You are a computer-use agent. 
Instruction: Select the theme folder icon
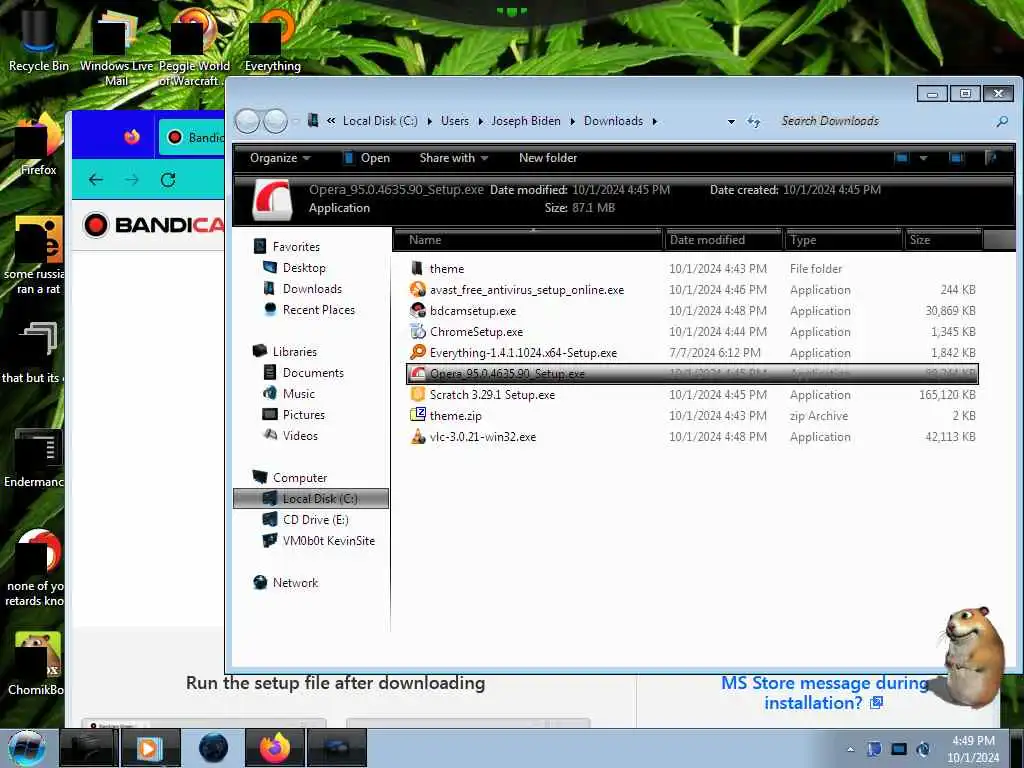pos(418,268)
